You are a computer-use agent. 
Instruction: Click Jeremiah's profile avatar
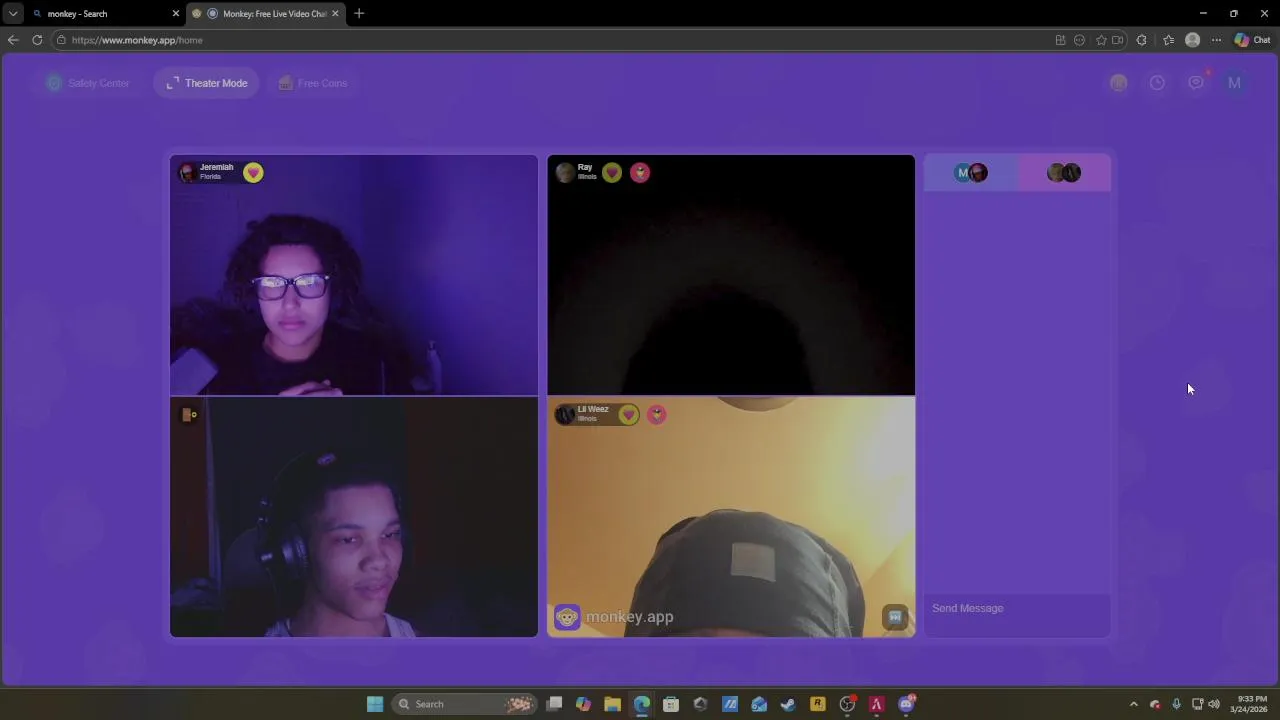pos(187,172)
